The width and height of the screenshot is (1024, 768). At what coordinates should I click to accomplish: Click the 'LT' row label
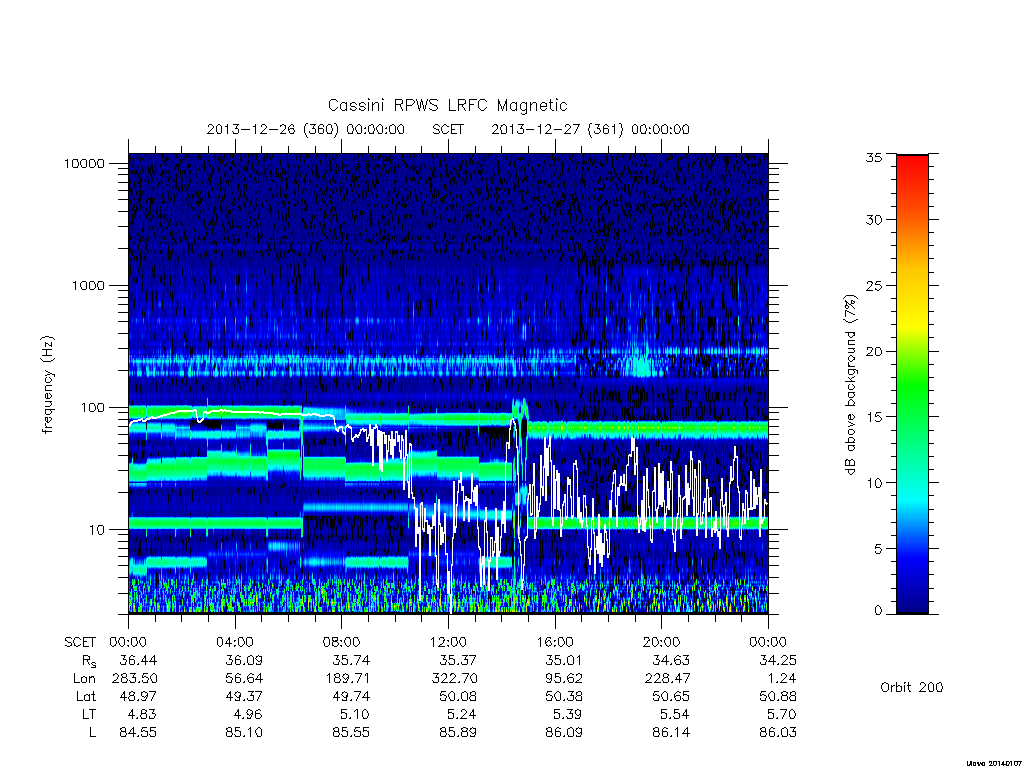click(89, 714)
